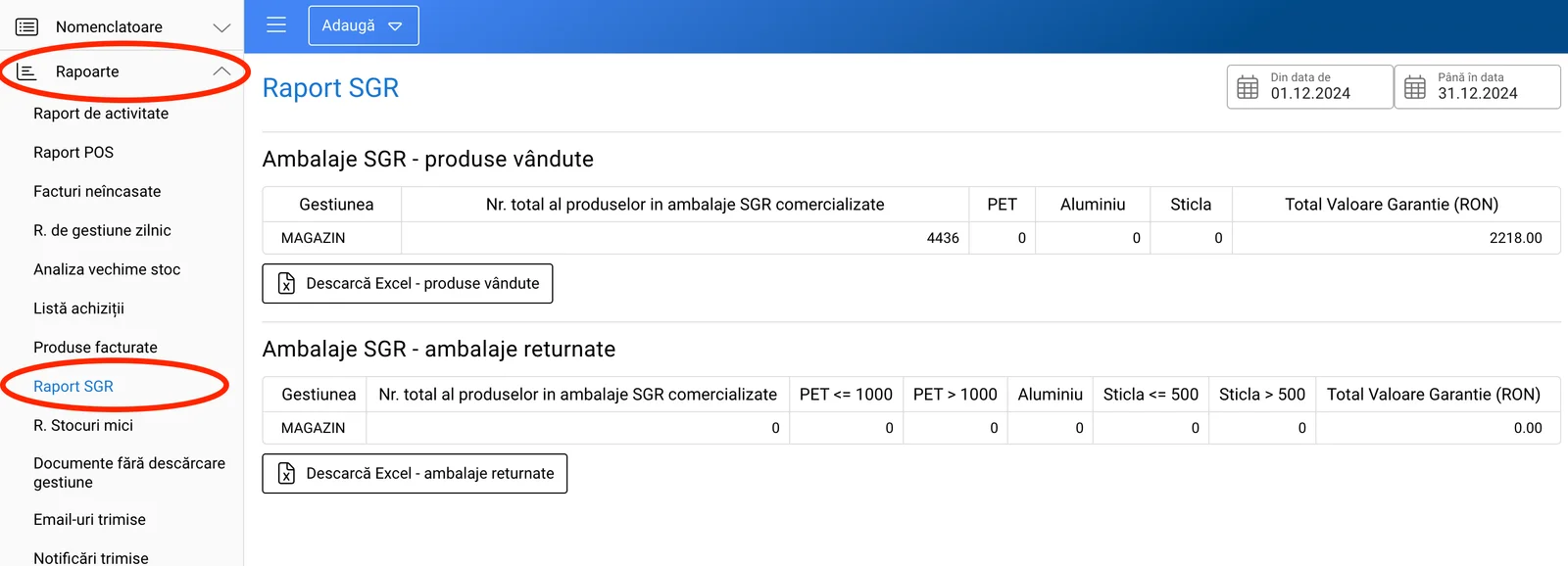1568x566 pixels.
Task: Click Excel file icon for ambalaje returnate
Action: pos(286,473)
